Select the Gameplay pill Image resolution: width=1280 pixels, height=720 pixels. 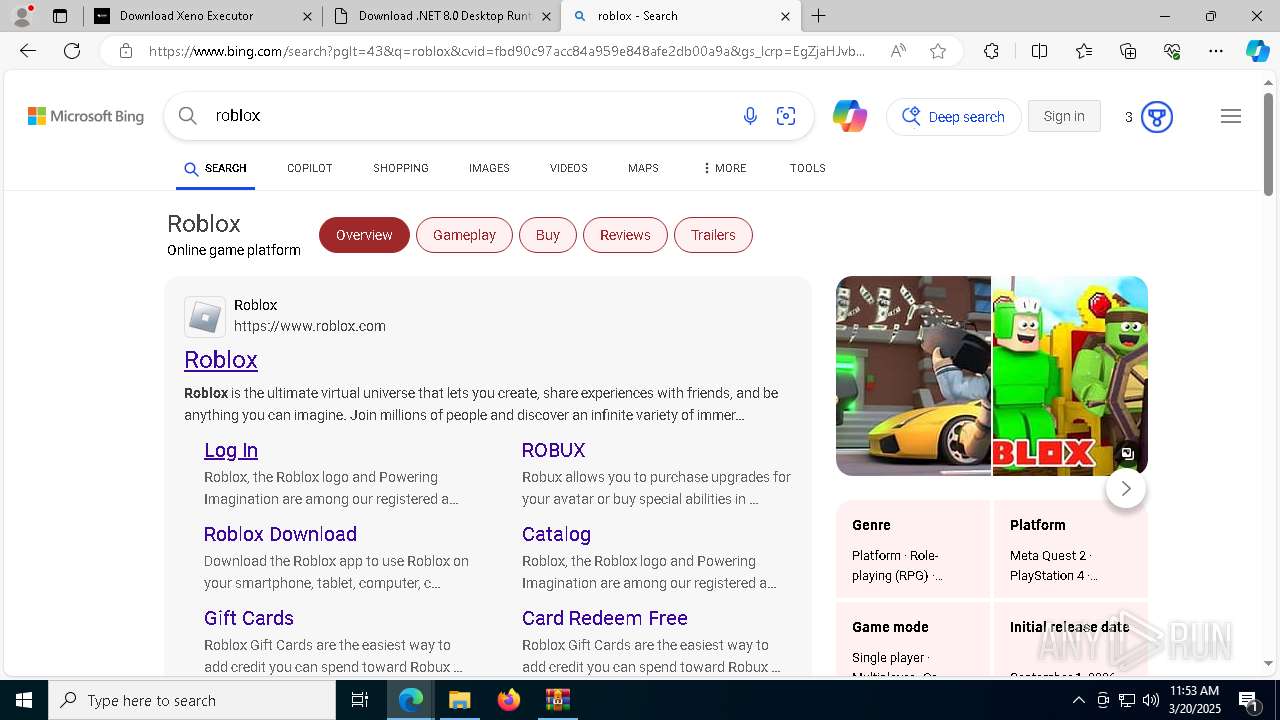pyautogui.click(x=464, y=235)
